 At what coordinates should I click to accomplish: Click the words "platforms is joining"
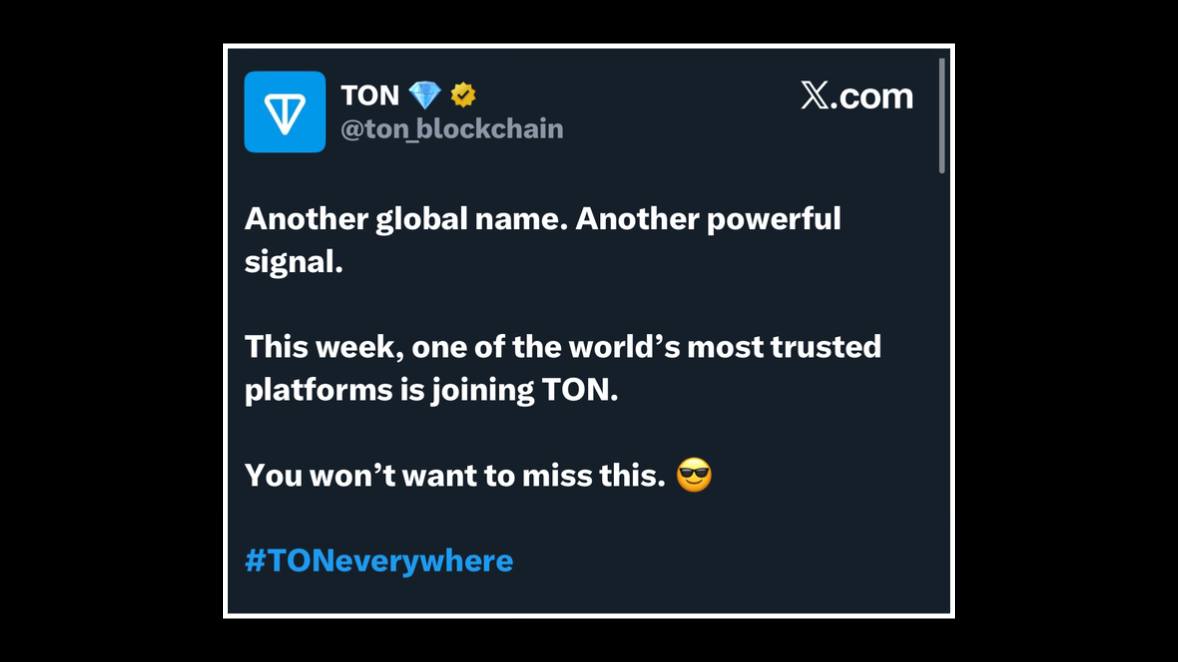coord(390,391)
